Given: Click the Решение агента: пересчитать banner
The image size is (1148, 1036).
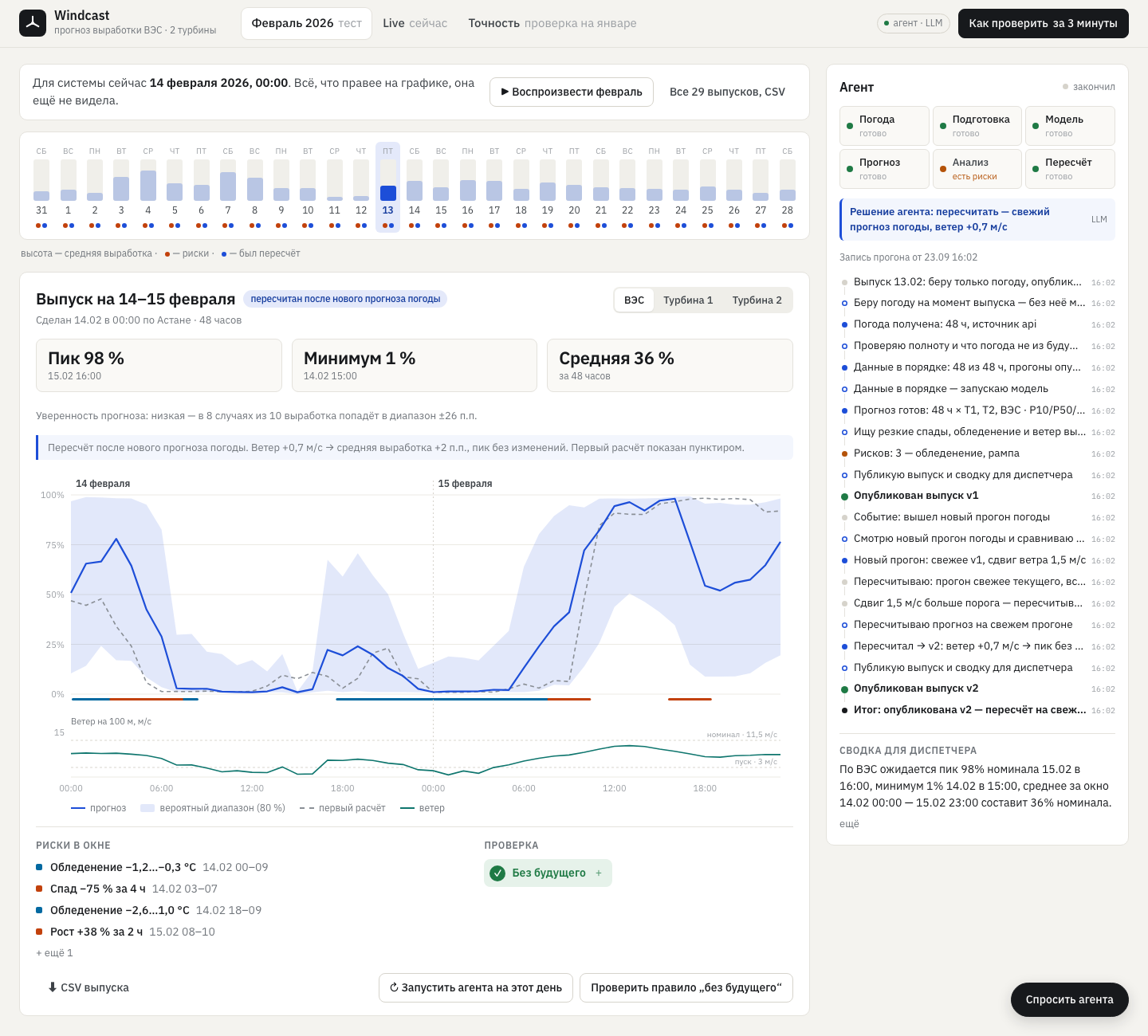Looking at the screenshot, I should (977, 219).
